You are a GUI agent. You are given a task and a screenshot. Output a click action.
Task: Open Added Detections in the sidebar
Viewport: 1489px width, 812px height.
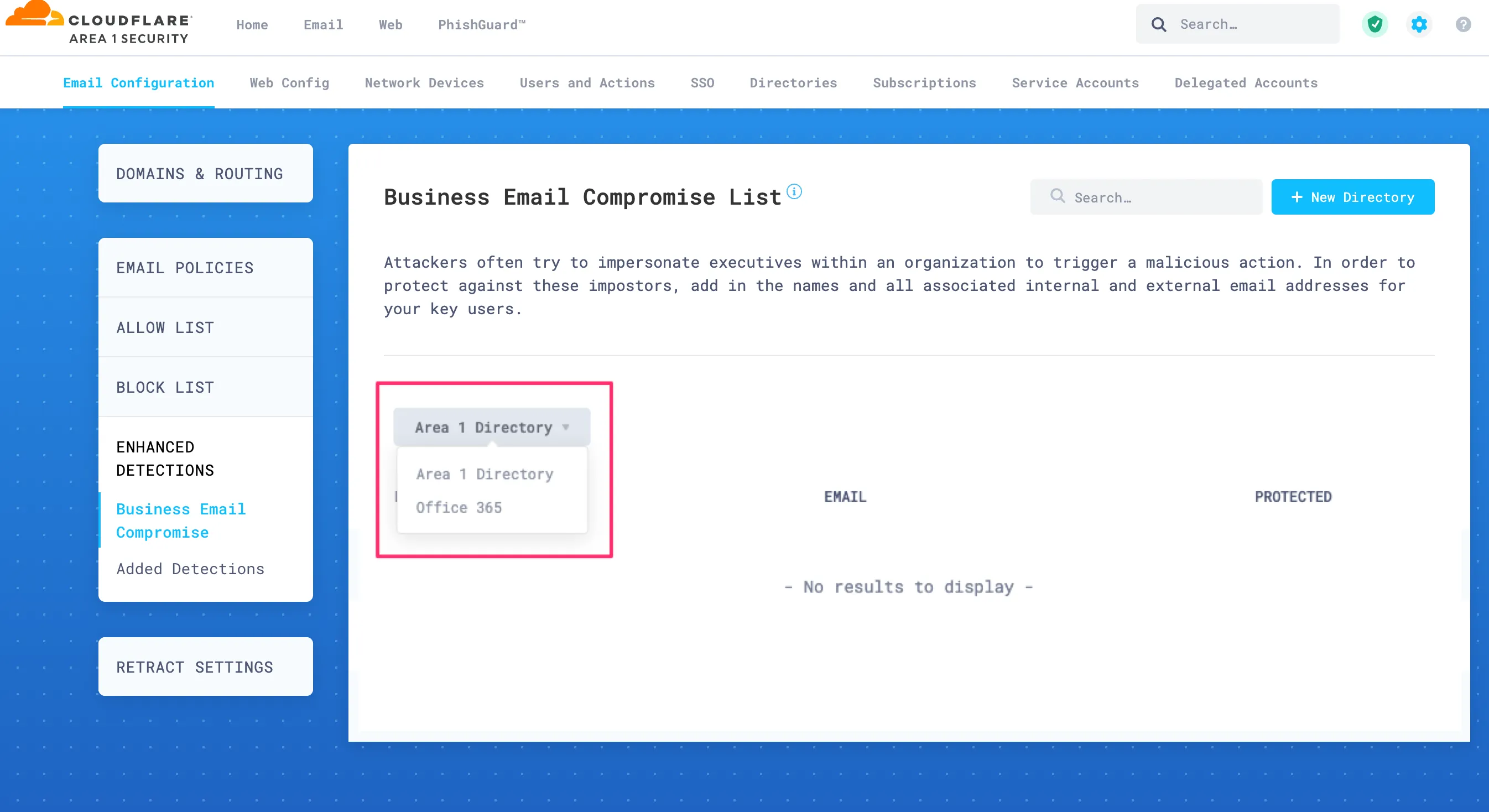pos(190,569)
